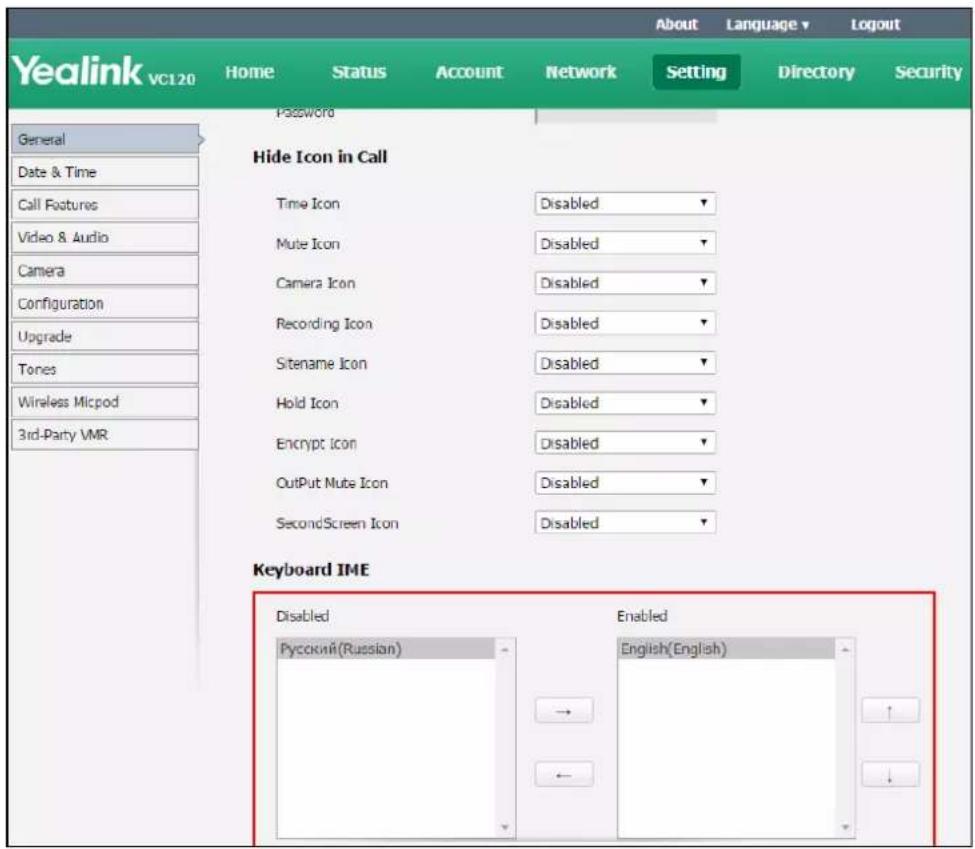Select the Setting tab
Image resolution: width=975 pixels, height=849 pixels.
[x=696, y=72]
